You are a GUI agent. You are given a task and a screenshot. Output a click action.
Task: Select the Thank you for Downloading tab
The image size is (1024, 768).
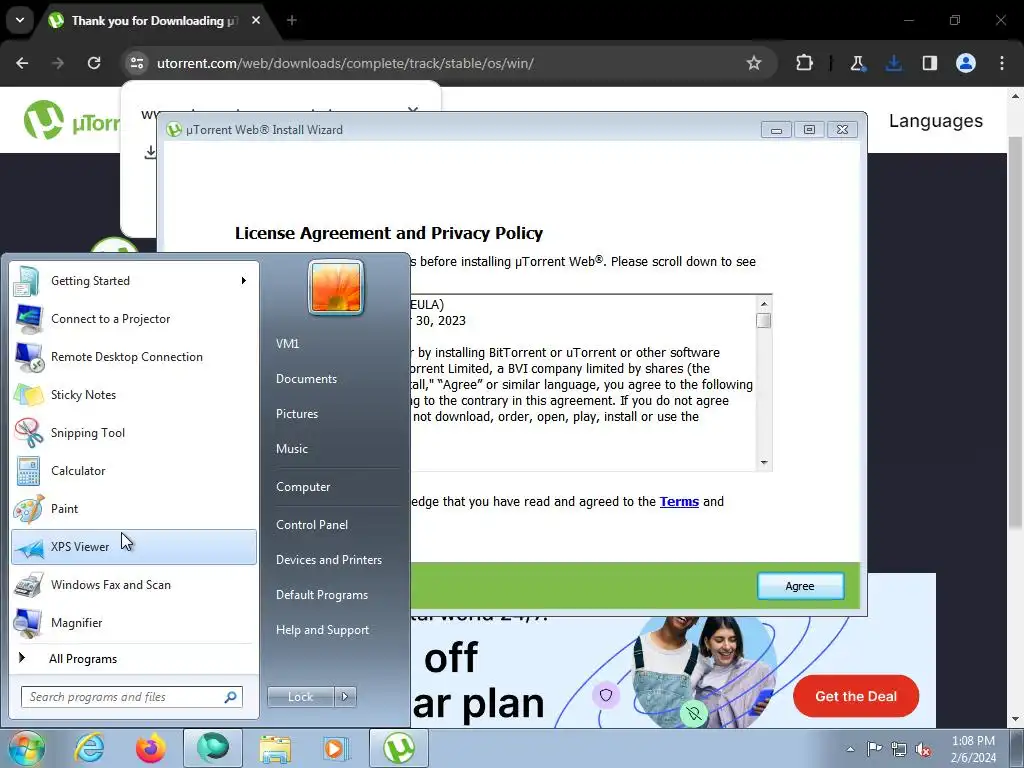click(x=155, y=21)
